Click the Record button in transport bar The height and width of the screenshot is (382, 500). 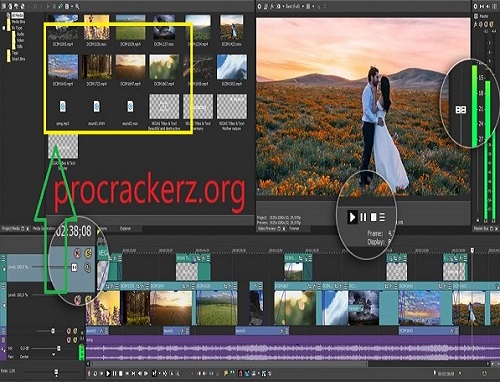pyautogui.click(x=89, y=374)
